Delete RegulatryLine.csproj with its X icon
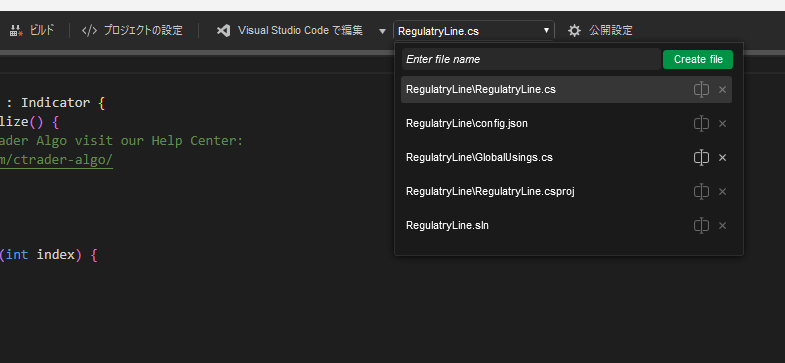The width and height of the screenshot is (785, 363). pyautogui.click(x=722, y=192)
